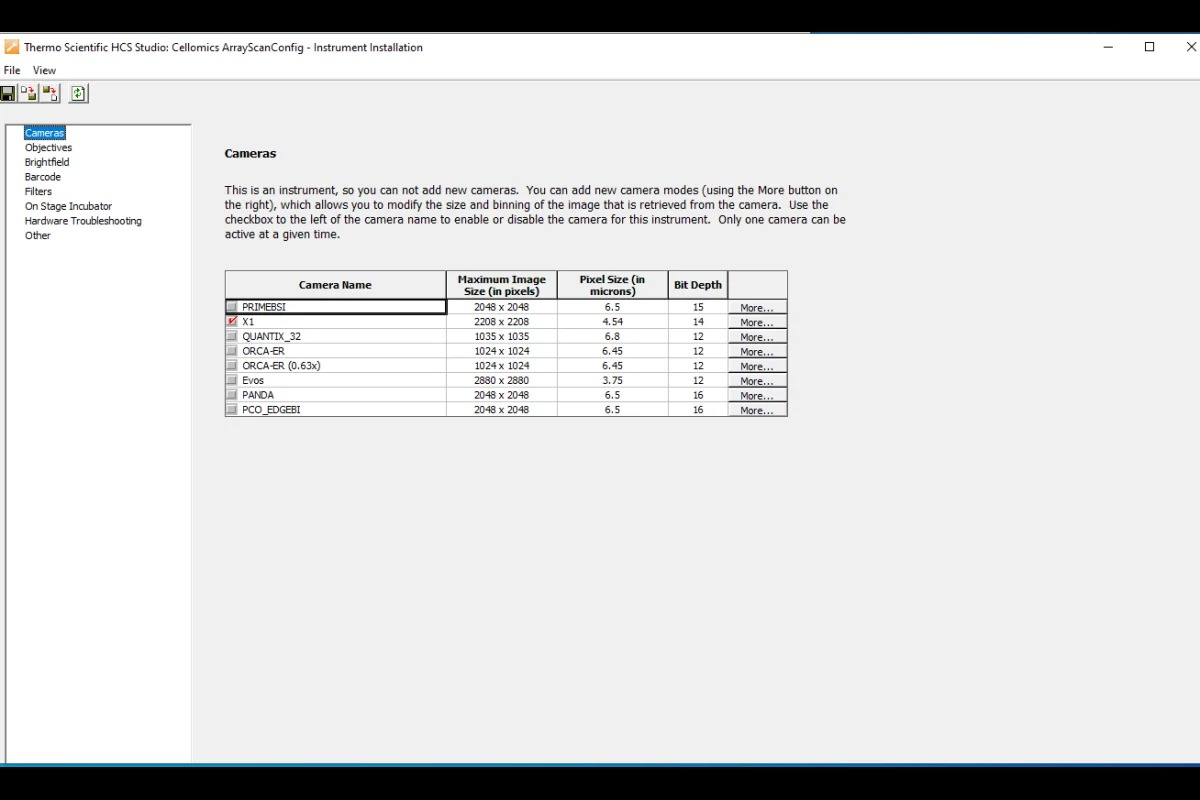Click More button for QUANTIX_32 camera
The image size is (1200, 800).
tap(757, 337)
